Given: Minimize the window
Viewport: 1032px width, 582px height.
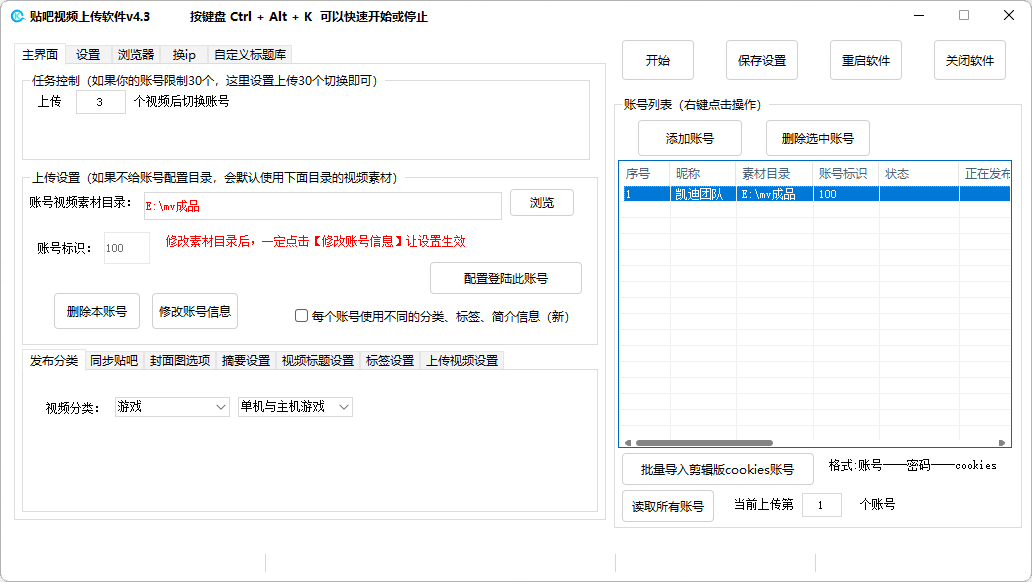Looking at the screenshot, I should [x=919, y=16].
